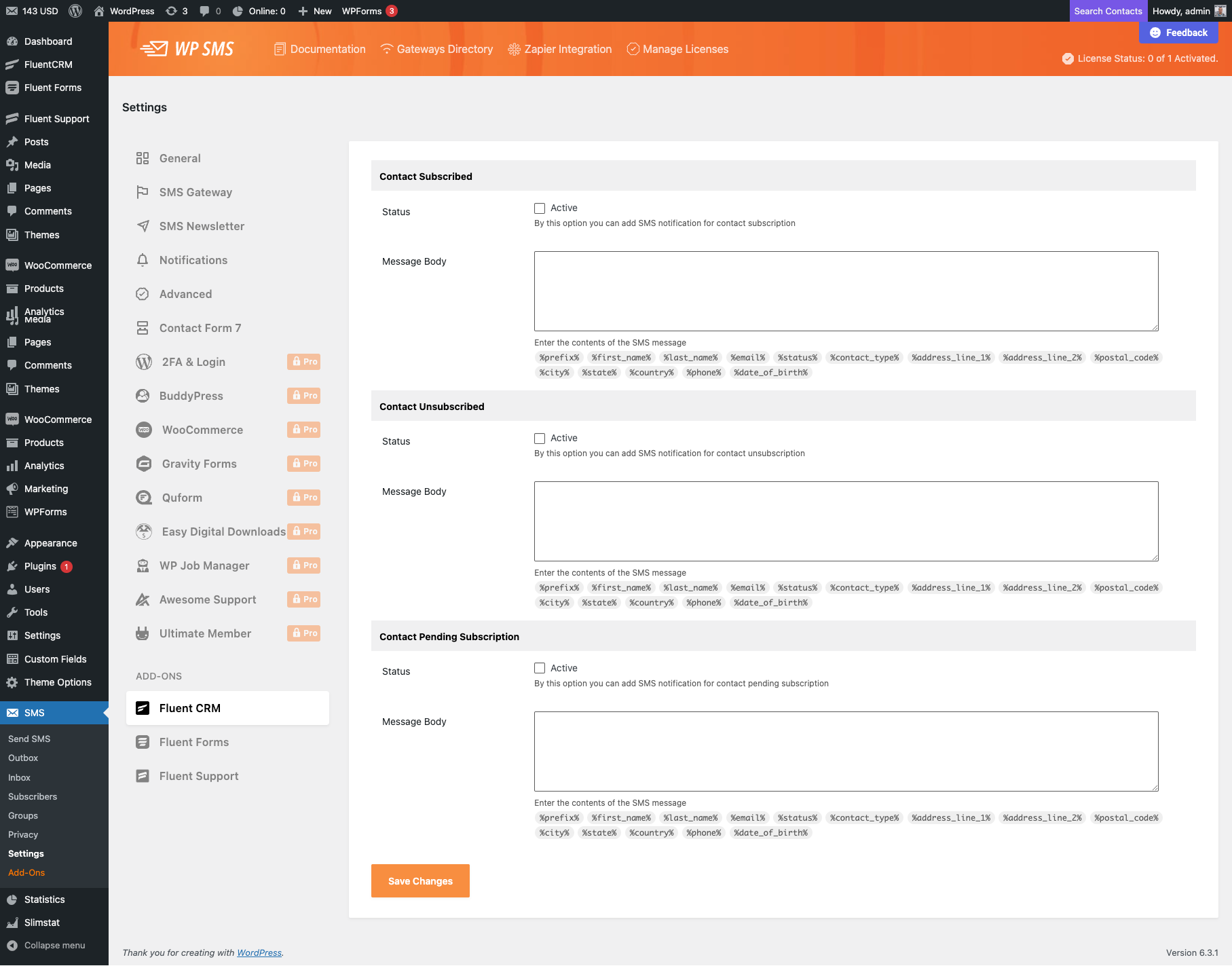Click the Contact Unsubscribed message body textarea
This screenshot has height=966, width=1232.
846,521
